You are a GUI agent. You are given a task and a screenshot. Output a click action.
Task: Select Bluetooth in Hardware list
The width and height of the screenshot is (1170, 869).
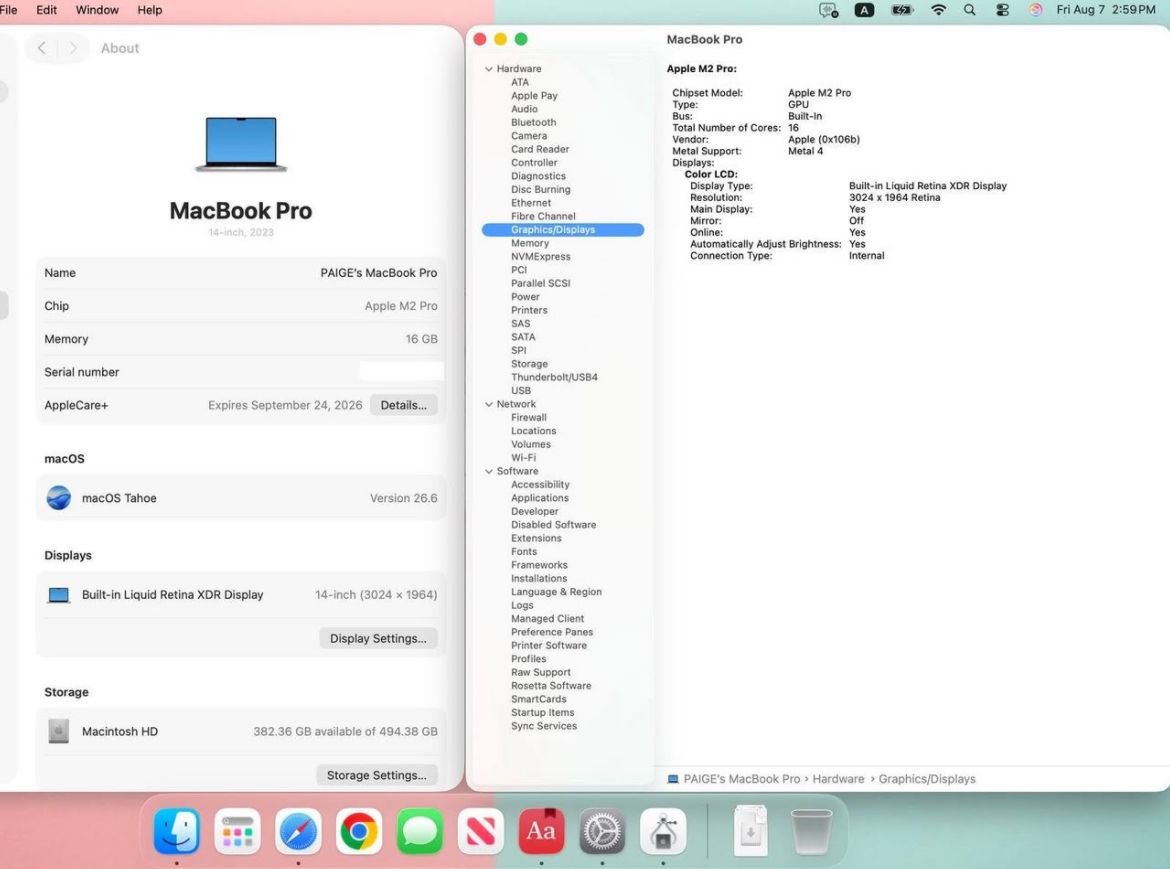[534, 122]
